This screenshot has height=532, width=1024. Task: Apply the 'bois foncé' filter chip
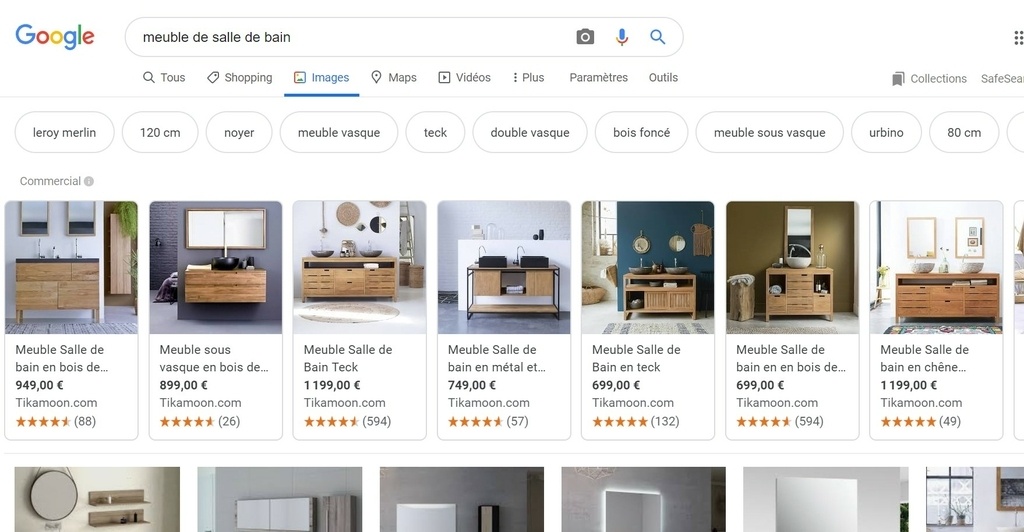(x=641, y=133)
